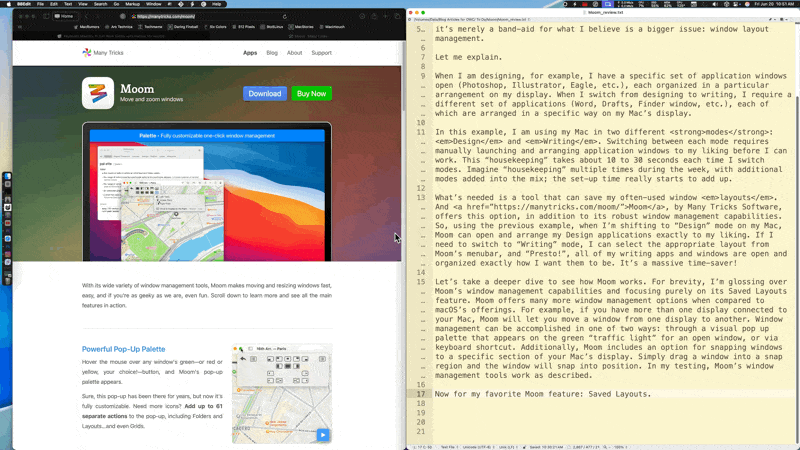Open the Support navigation link
The height and width of the screenshot is (450, 800).
[321, 53]
